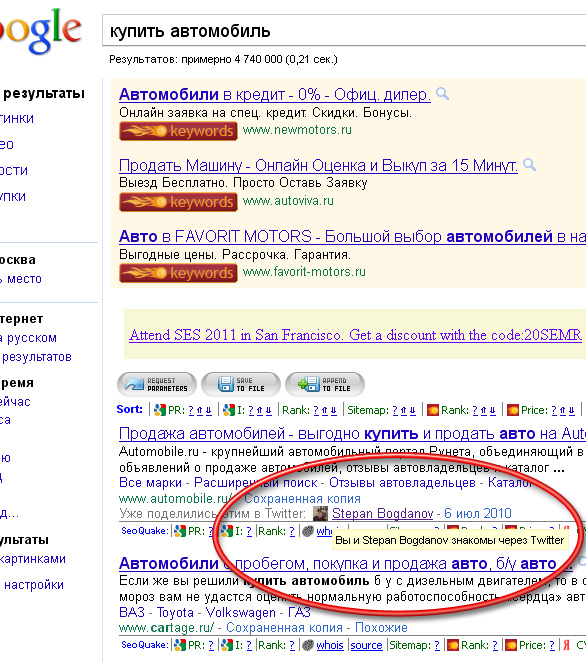Click Volkswagen sitelink under cartage.ru result

coord(240,612)
